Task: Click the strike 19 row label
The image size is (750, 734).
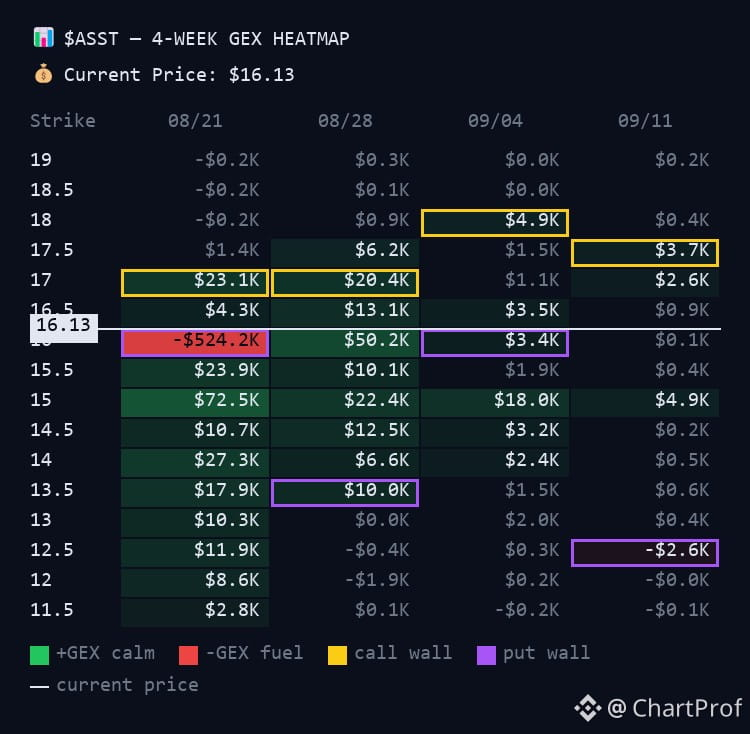Action: point(41,160)
